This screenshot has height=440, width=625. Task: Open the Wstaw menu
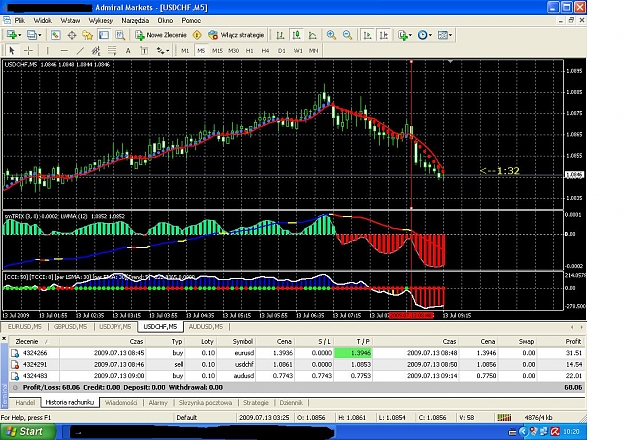click(x=70, y=20)
